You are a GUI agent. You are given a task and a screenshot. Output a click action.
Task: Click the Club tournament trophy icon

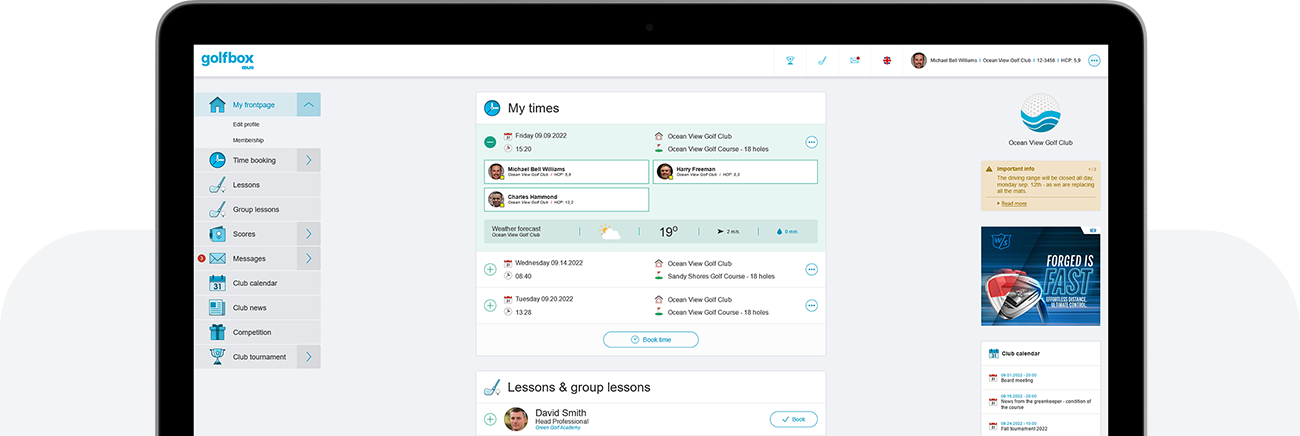pos(217,357)
